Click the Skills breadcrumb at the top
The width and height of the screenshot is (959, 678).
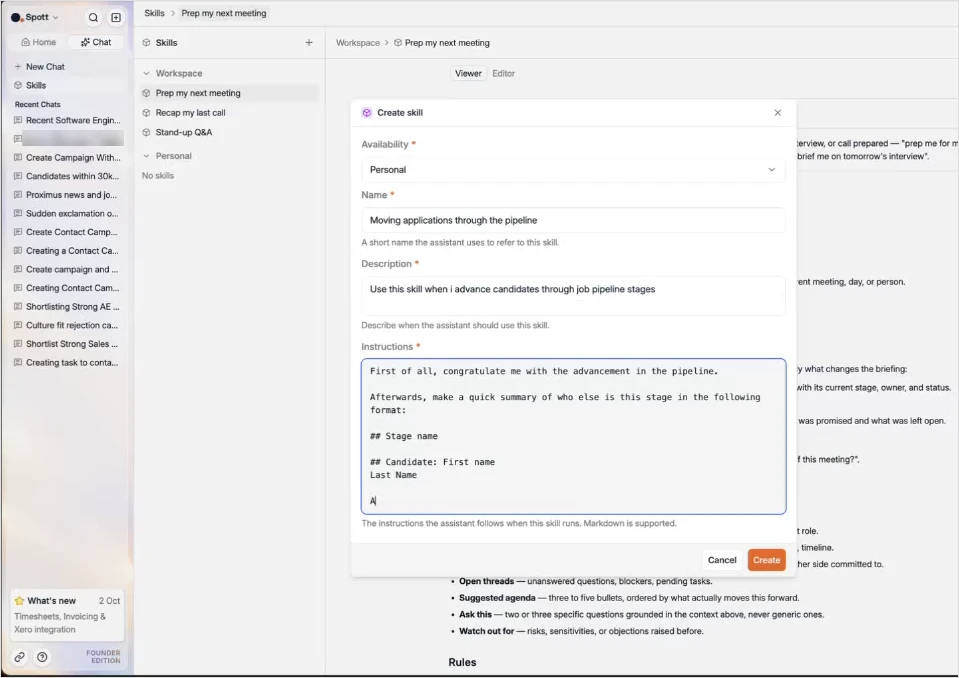pyautogui.click(x=154, y=13)
